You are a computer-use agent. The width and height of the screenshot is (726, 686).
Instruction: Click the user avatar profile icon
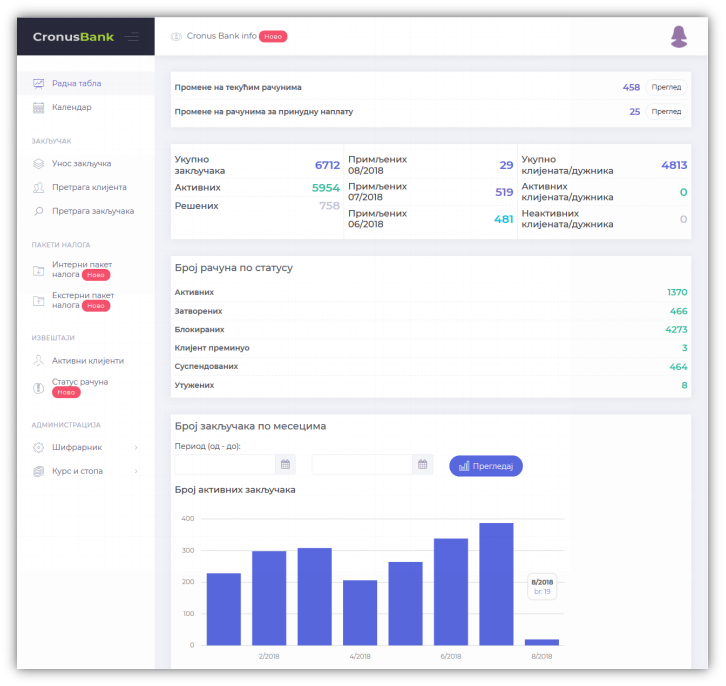click(x=679, y=37)
